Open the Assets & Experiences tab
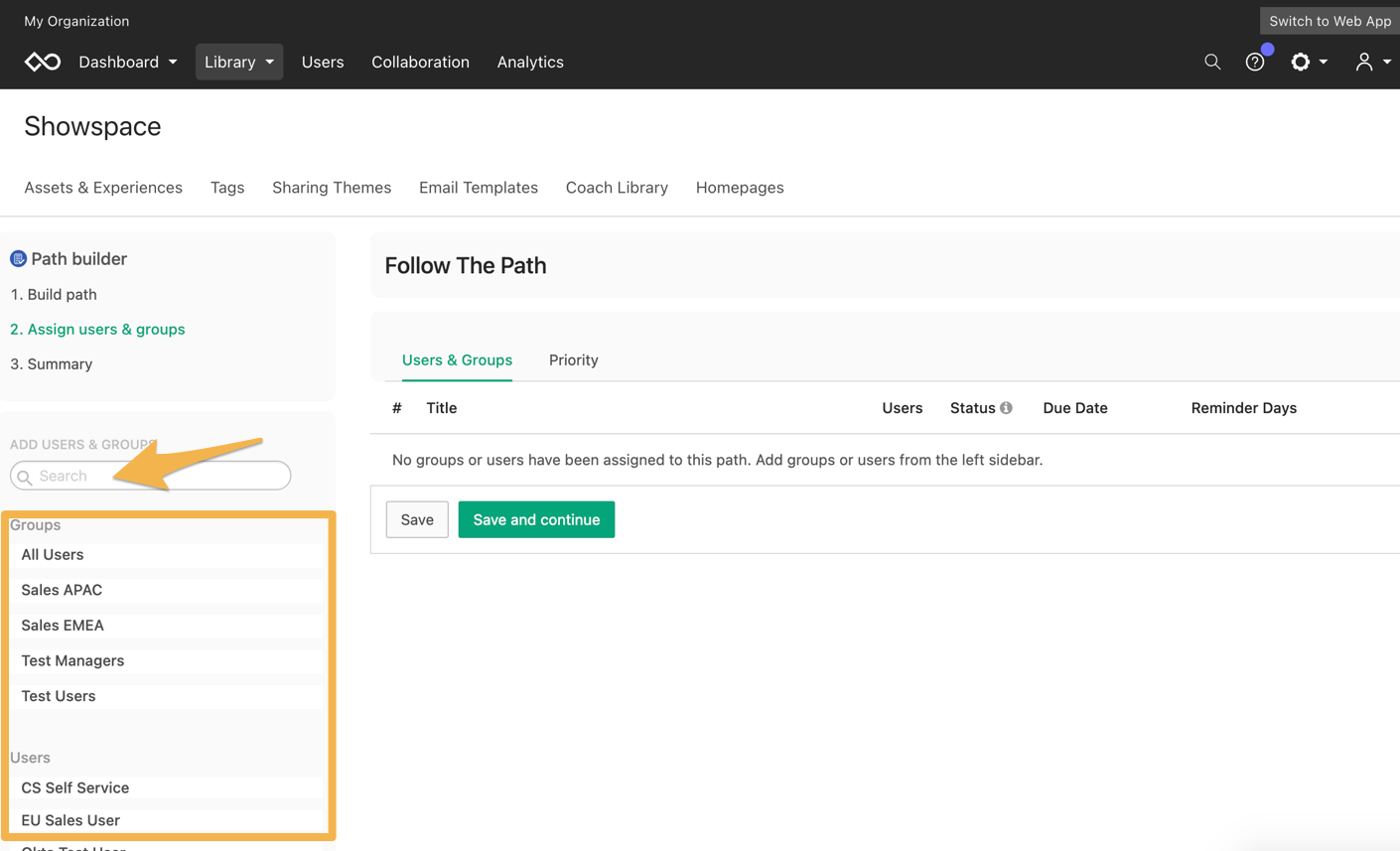Viewport: 1400px width, 851px height. 103,188
